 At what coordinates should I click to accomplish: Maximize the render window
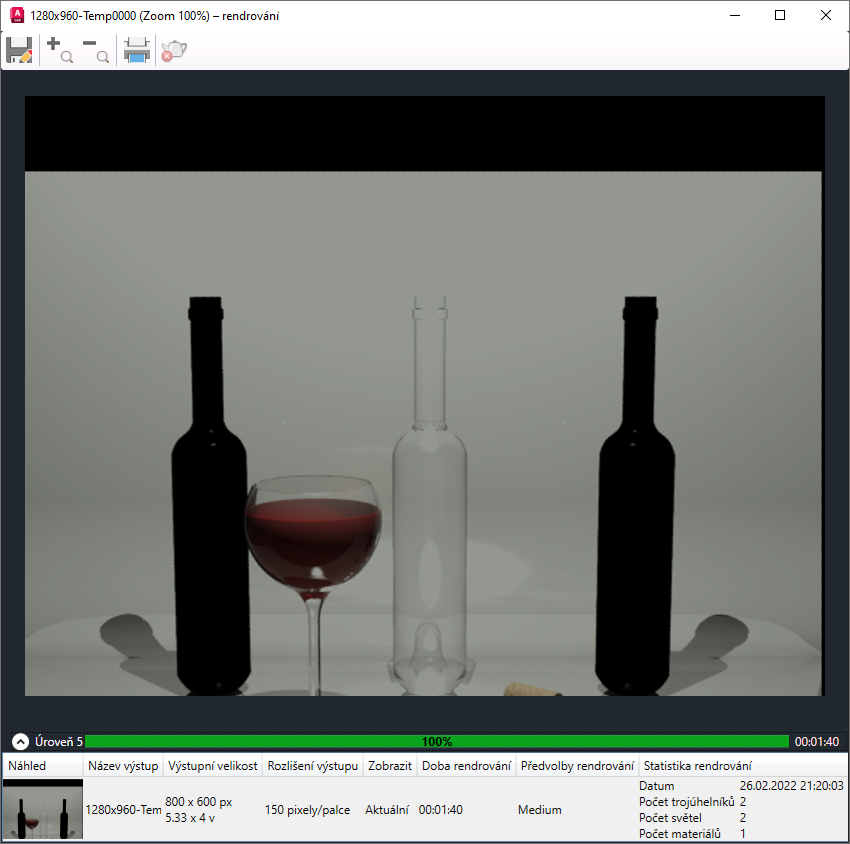coord(780,15)
